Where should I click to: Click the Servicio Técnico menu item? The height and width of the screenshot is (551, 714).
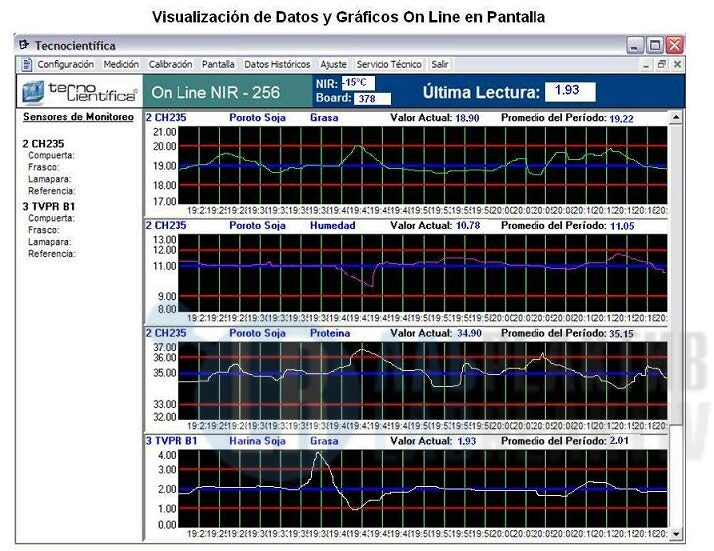point(389,65)
